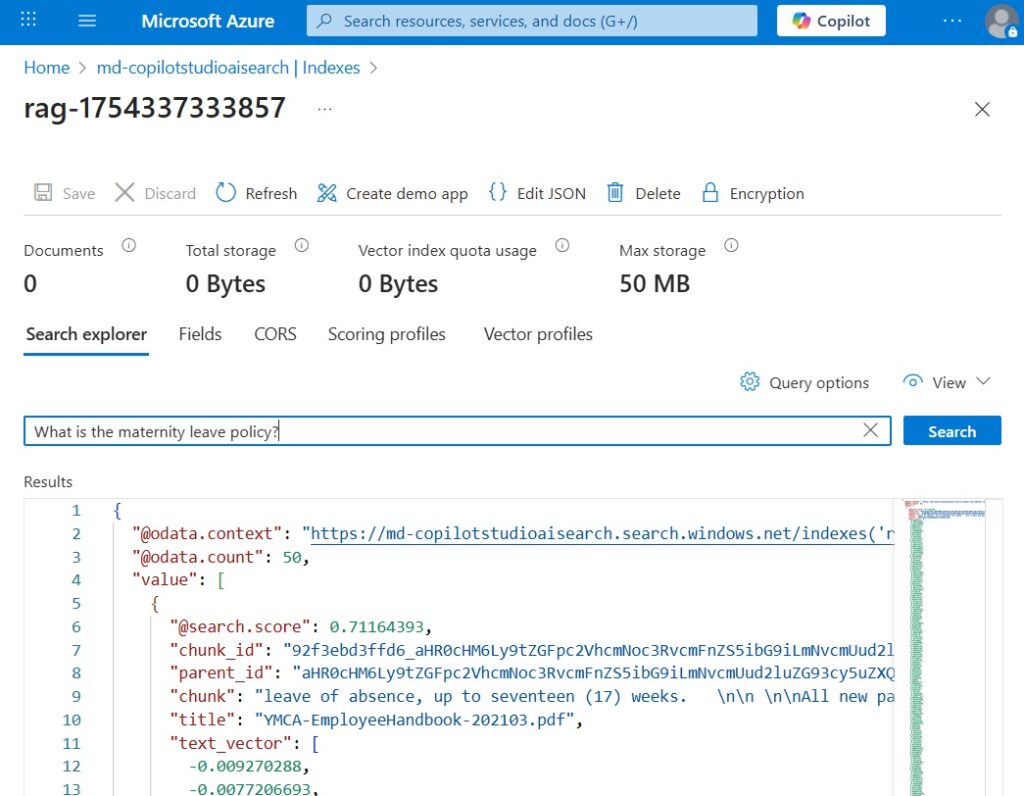
Task: Click the 0 documents count value
Action: click(30, 283)
